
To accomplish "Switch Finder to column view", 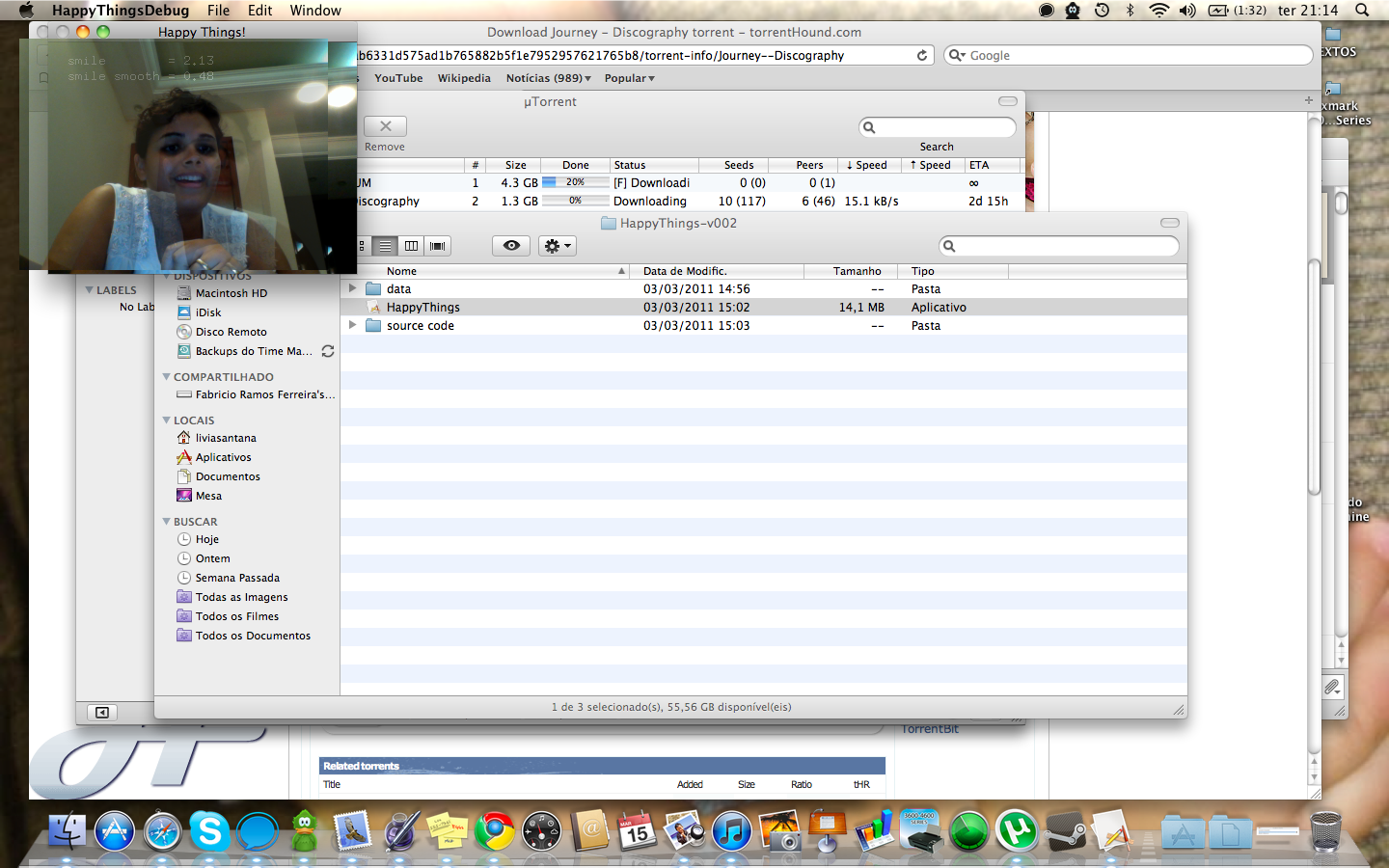I will pos(411,246).
